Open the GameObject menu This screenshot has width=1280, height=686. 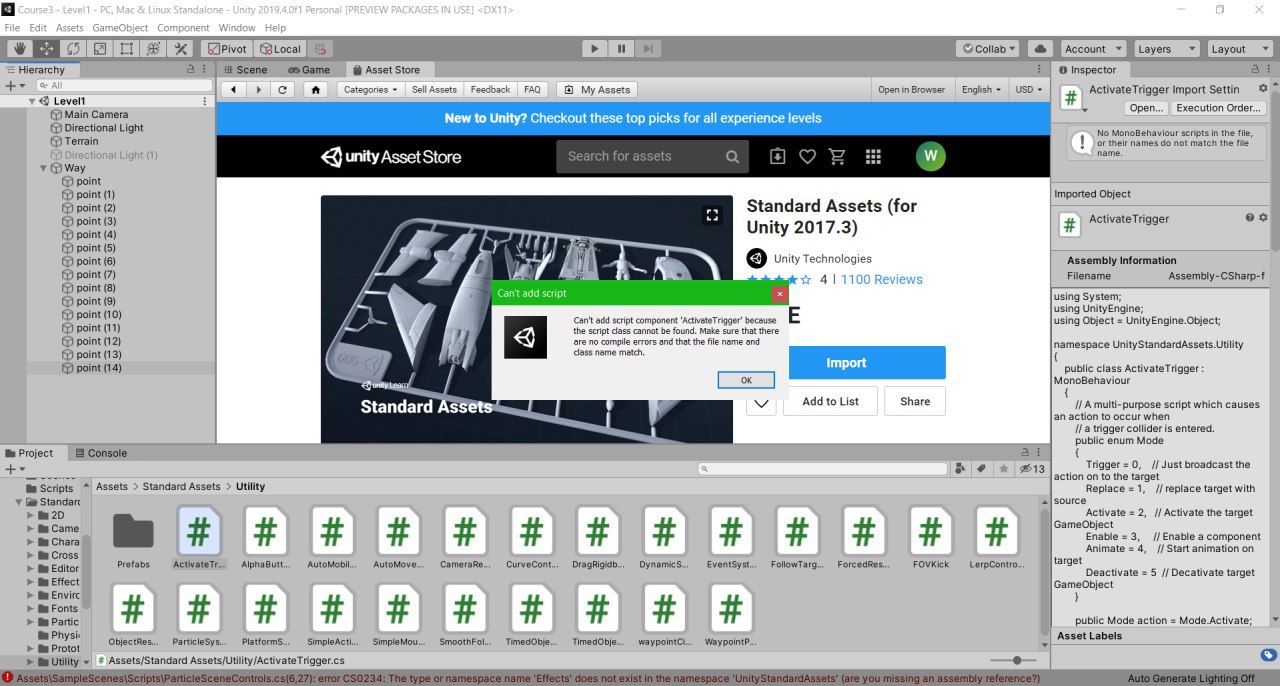[x=121, y=28]
